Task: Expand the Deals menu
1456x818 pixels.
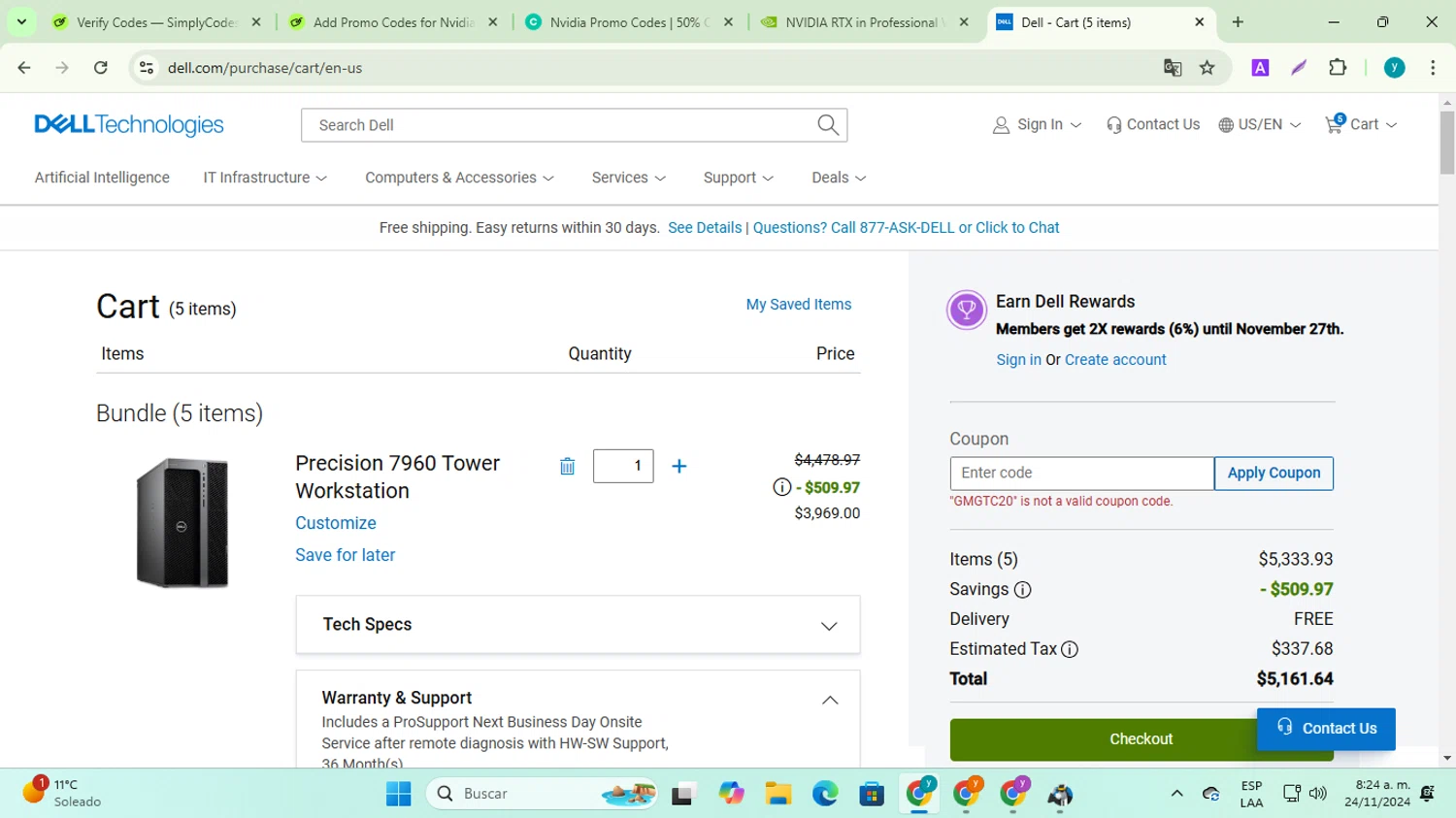Action: 839,178
